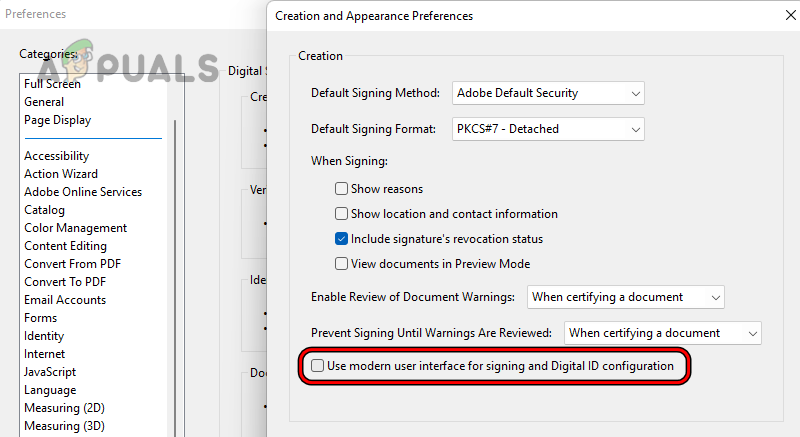Uncheck Include signature's revocation status
The height and width of the screenshot is (437, 800).
[x=341, y=239]
